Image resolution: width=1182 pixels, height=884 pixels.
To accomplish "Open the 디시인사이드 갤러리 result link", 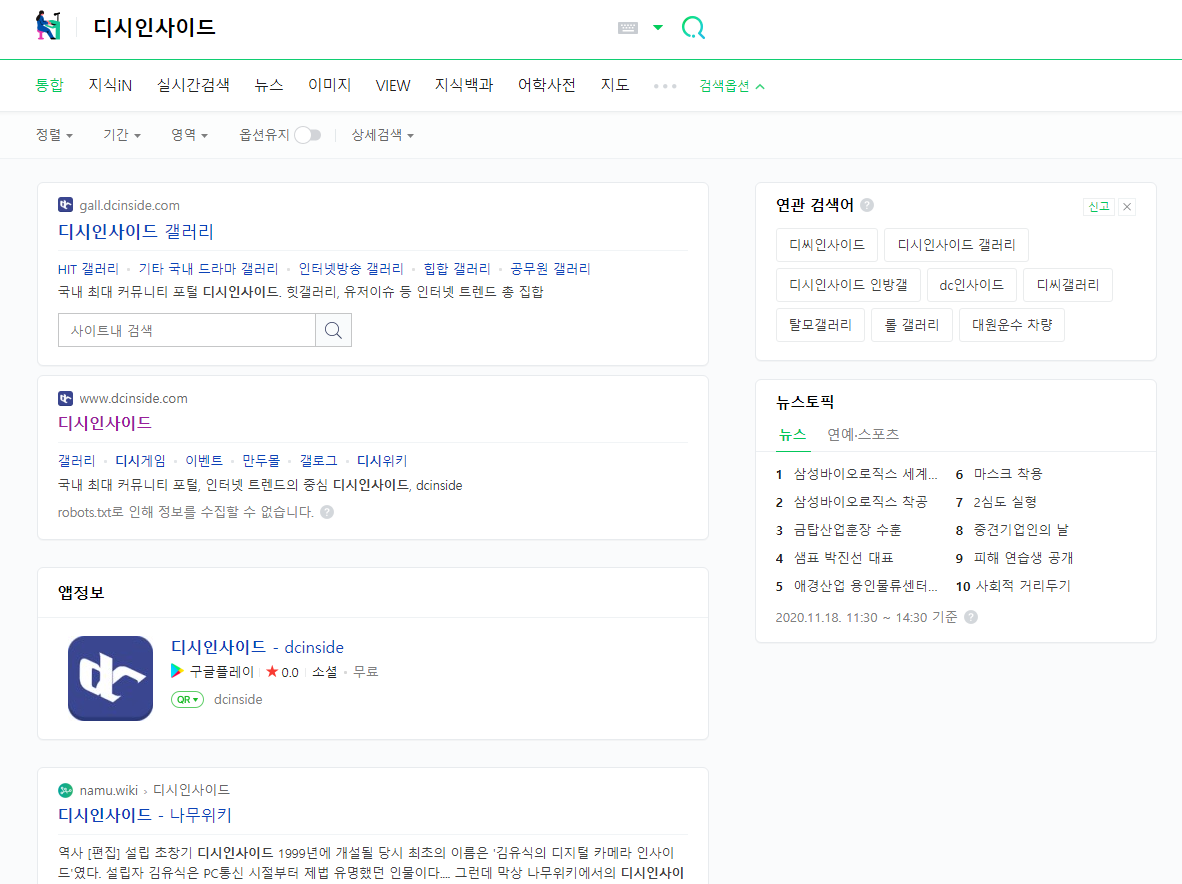I will (136, 232).
